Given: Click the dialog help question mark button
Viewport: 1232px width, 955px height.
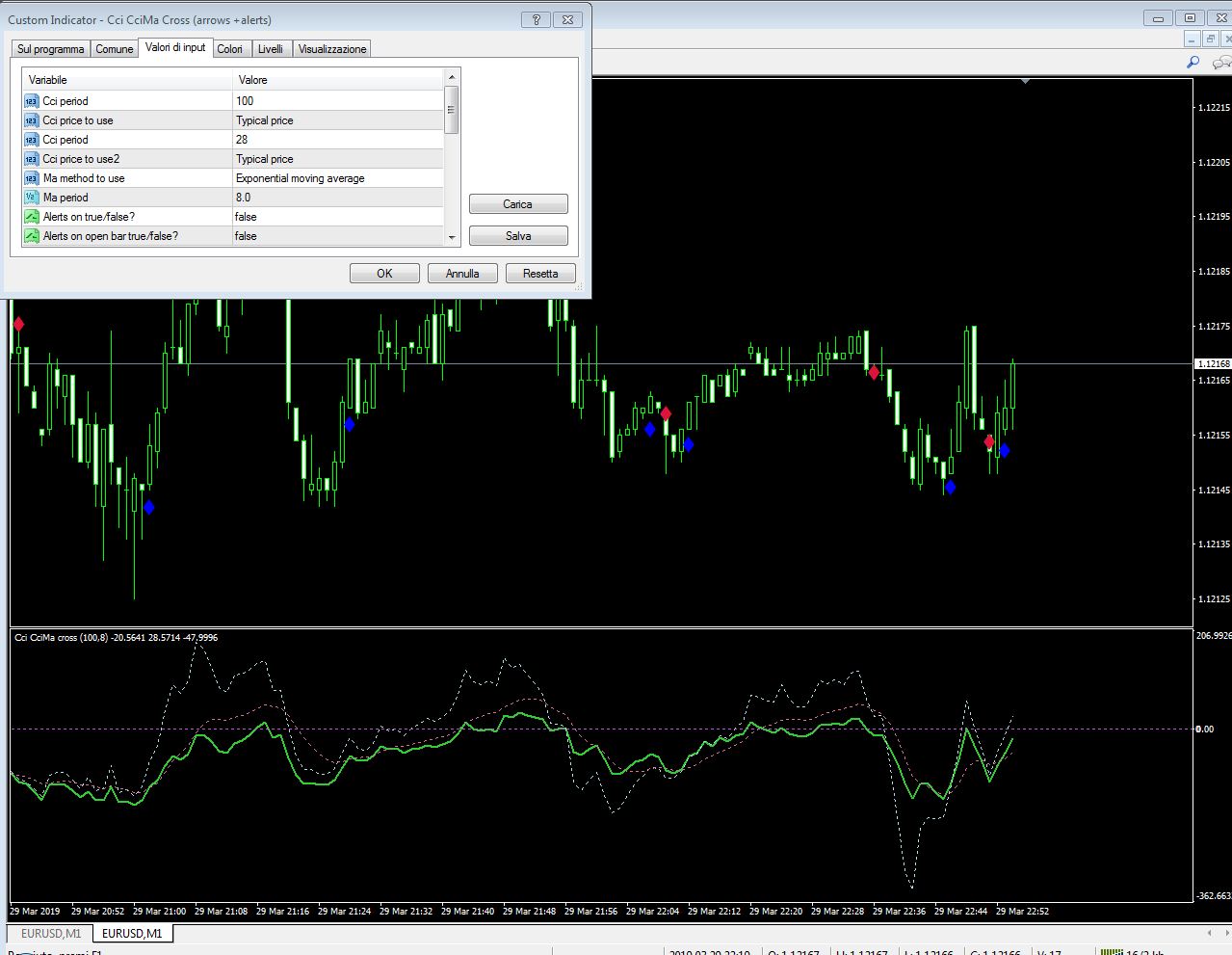Looking at the screenshot, I should coord(536,19).
